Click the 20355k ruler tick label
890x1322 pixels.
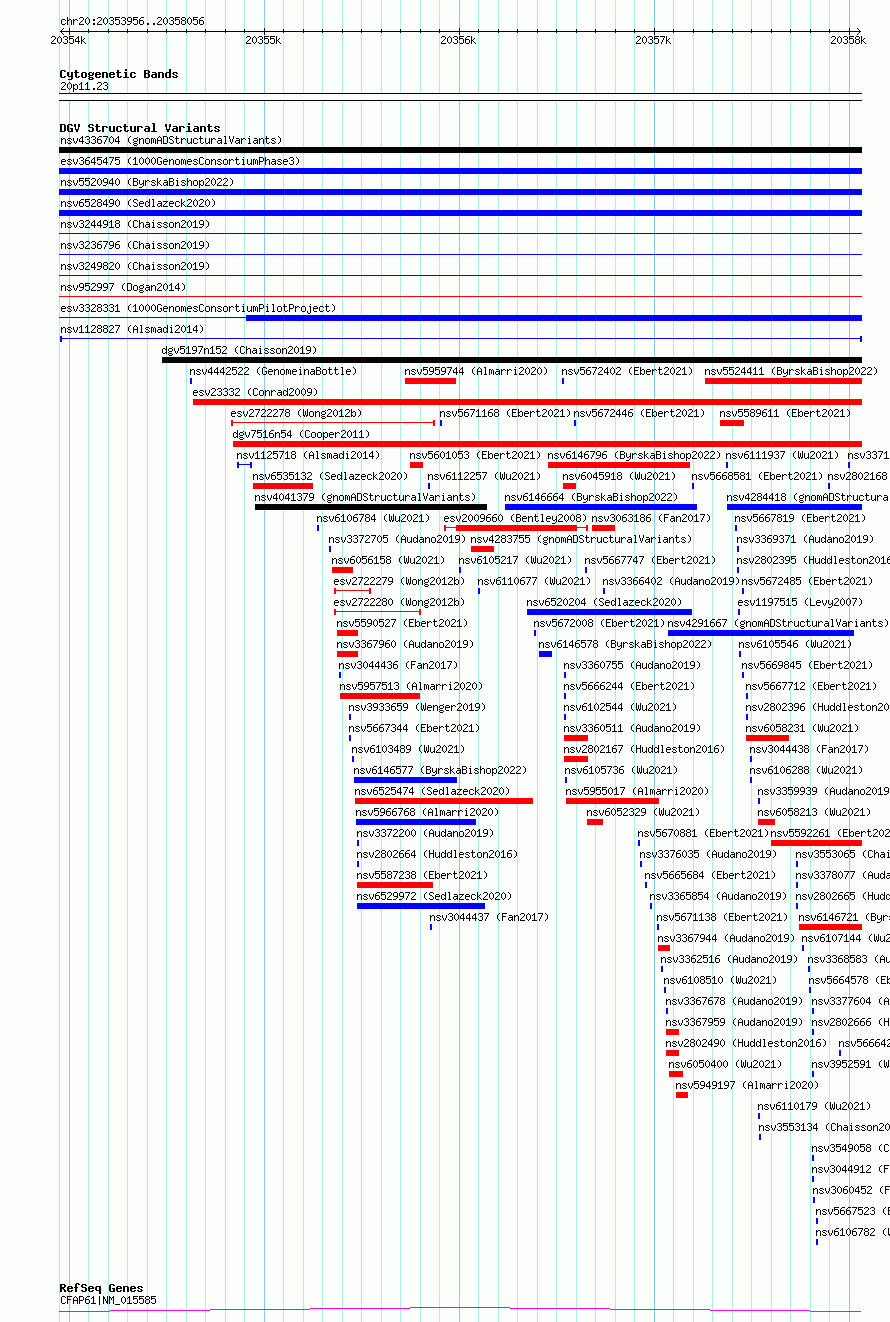point(263,40)
